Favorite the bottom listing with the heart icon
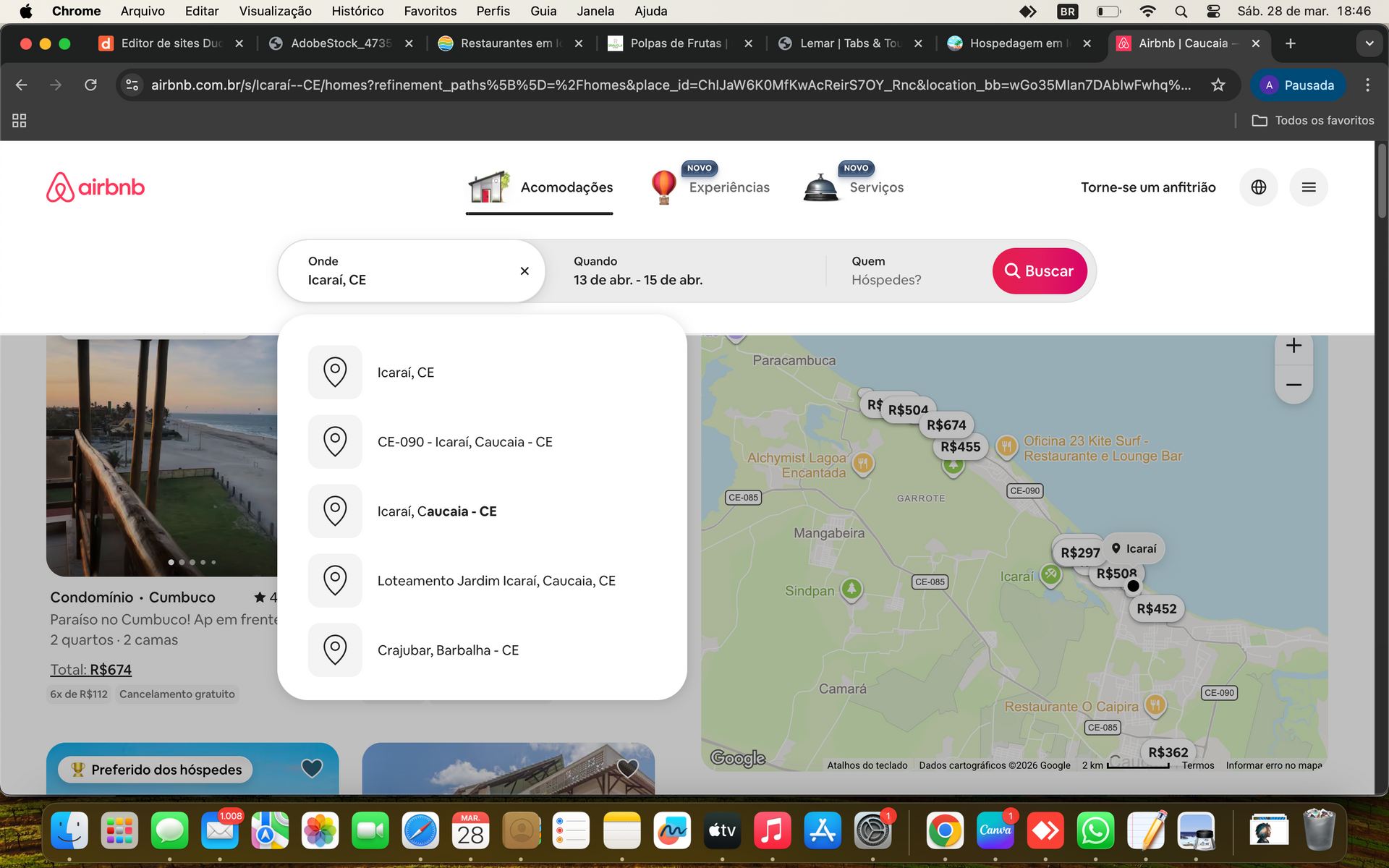Screen dimensions: 1389x868 [626, 769]
